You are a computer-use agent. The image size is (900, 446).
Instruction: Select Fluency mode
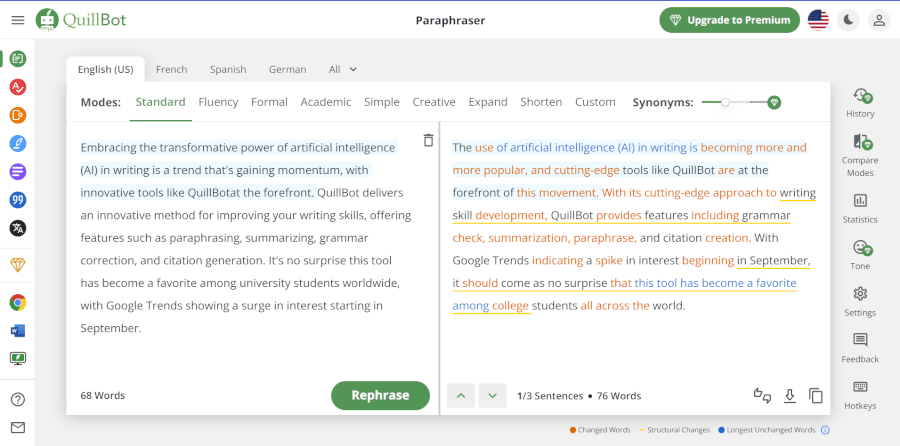point(218,102)
